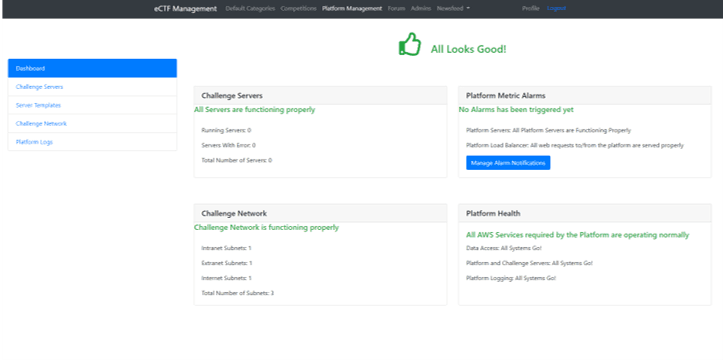
Task: Click 'Running Servers: 0' text
Action: click(226, 130)
